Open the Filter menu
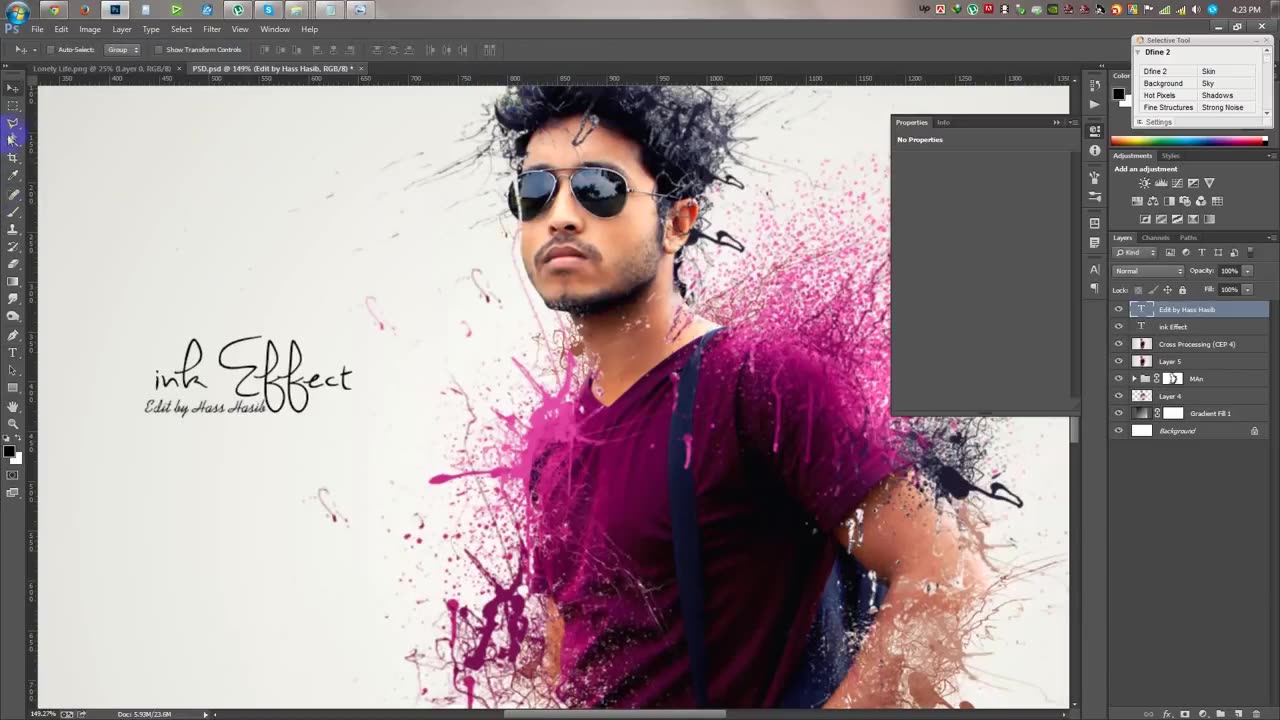The image size is (1280, 720). 212,29
